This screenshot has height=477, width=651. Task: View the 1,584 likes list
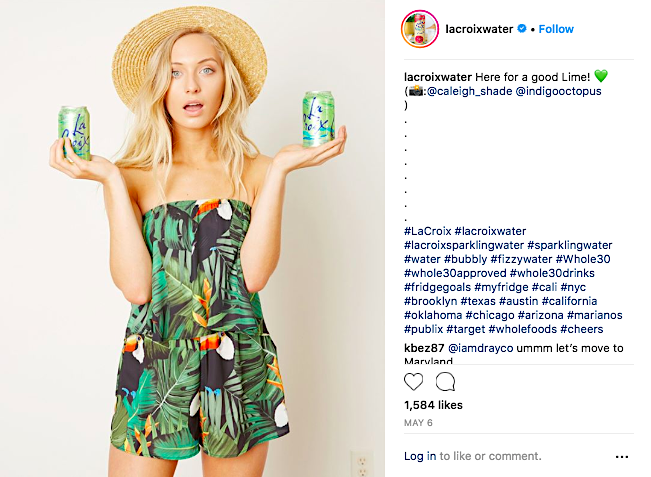433,406
